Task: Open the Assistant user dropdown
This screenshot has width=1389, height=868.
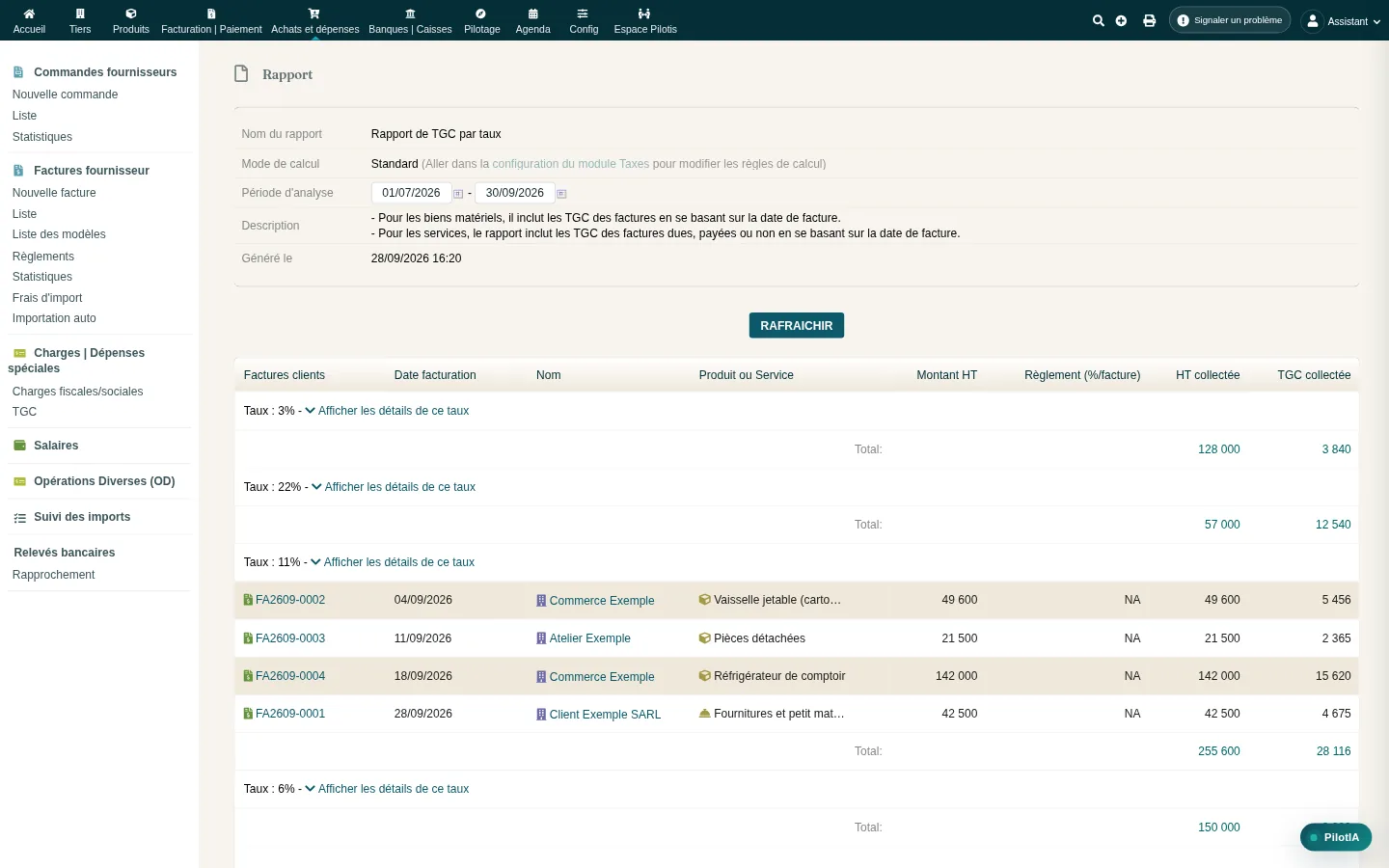Action: tap(1342, 20)
